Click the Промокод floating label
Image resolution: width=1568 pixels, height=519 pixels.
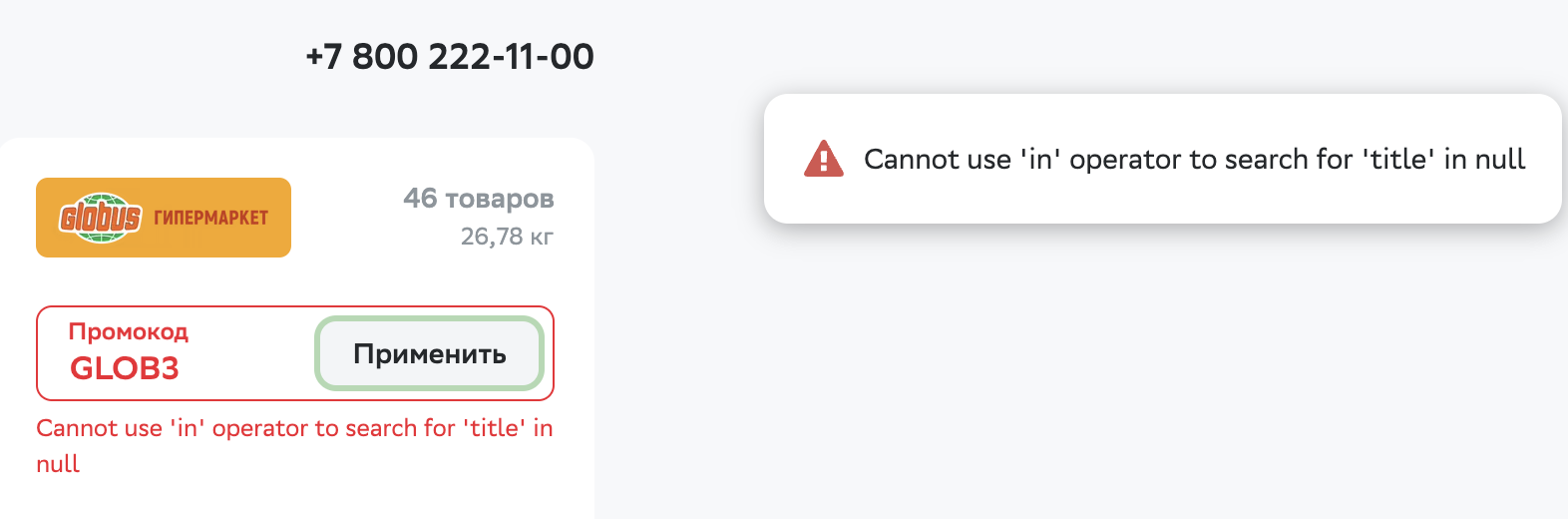pos(129,331)
